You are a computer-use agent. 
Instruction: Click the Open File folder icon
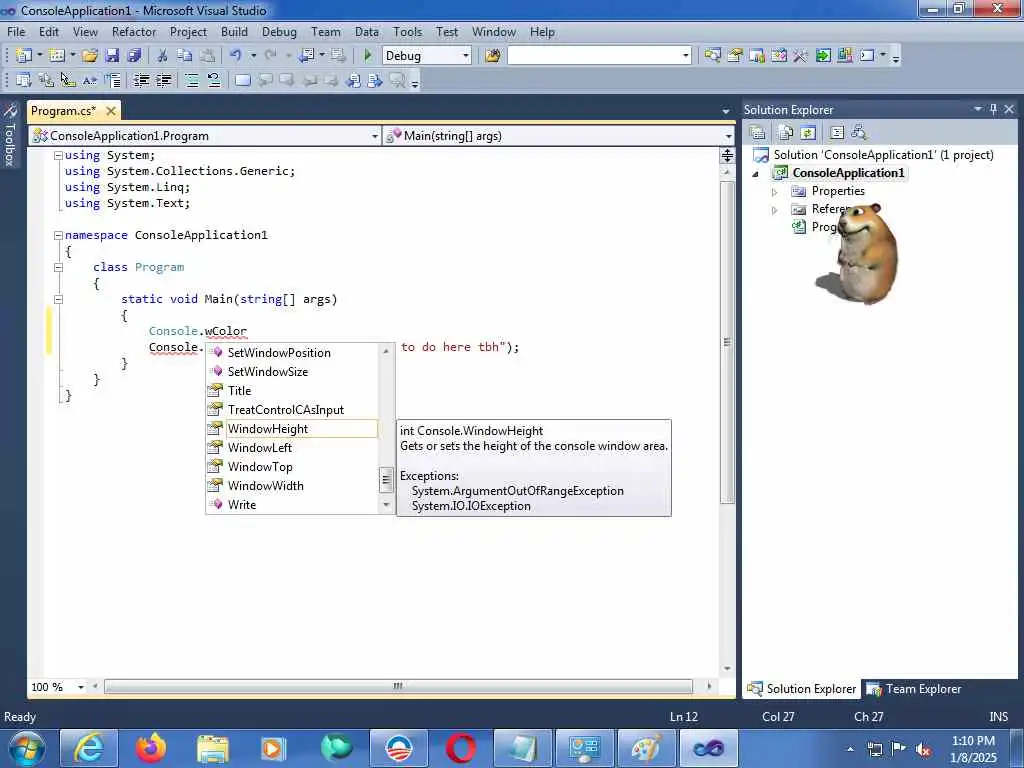pos(89,56)
